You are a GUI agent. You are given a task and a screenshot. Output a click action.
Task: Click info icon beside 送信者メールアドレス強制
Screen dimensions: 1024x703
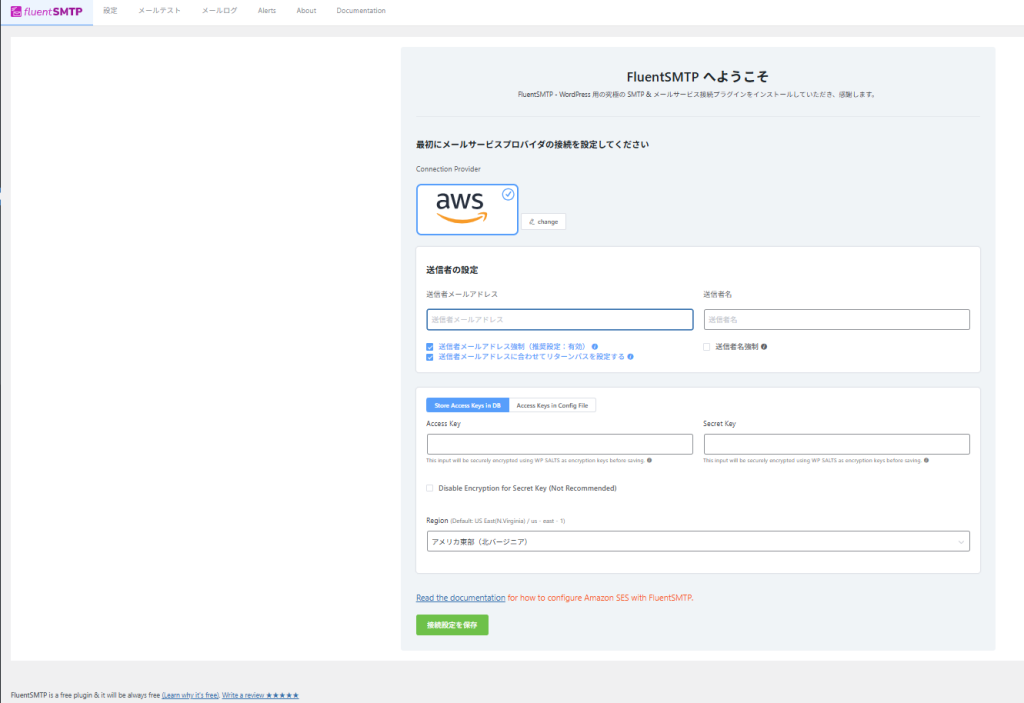[595, 347]
